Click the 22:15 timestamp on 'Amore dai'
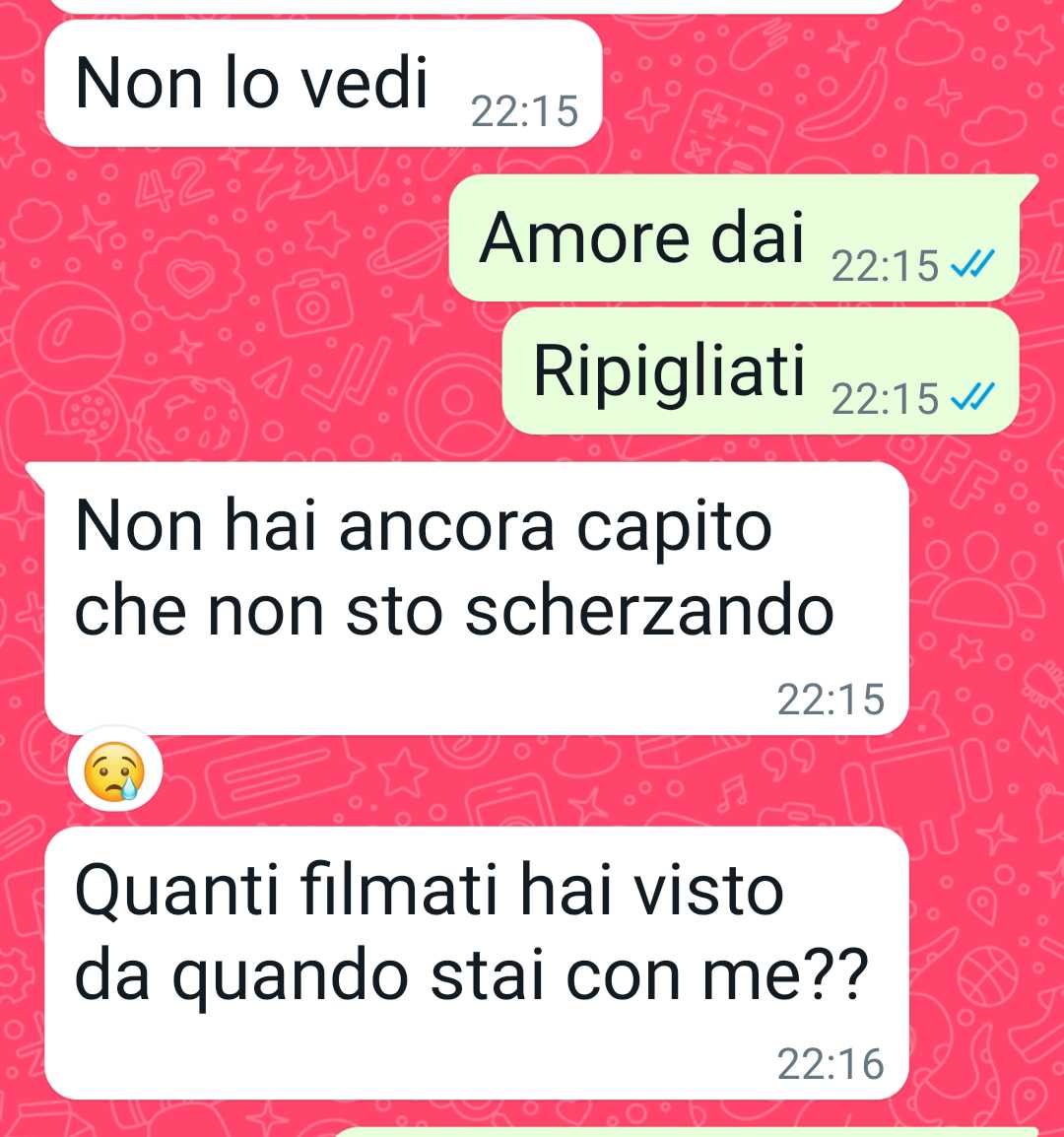This screenshot has width=1064, height=1137. coord(885,266)
